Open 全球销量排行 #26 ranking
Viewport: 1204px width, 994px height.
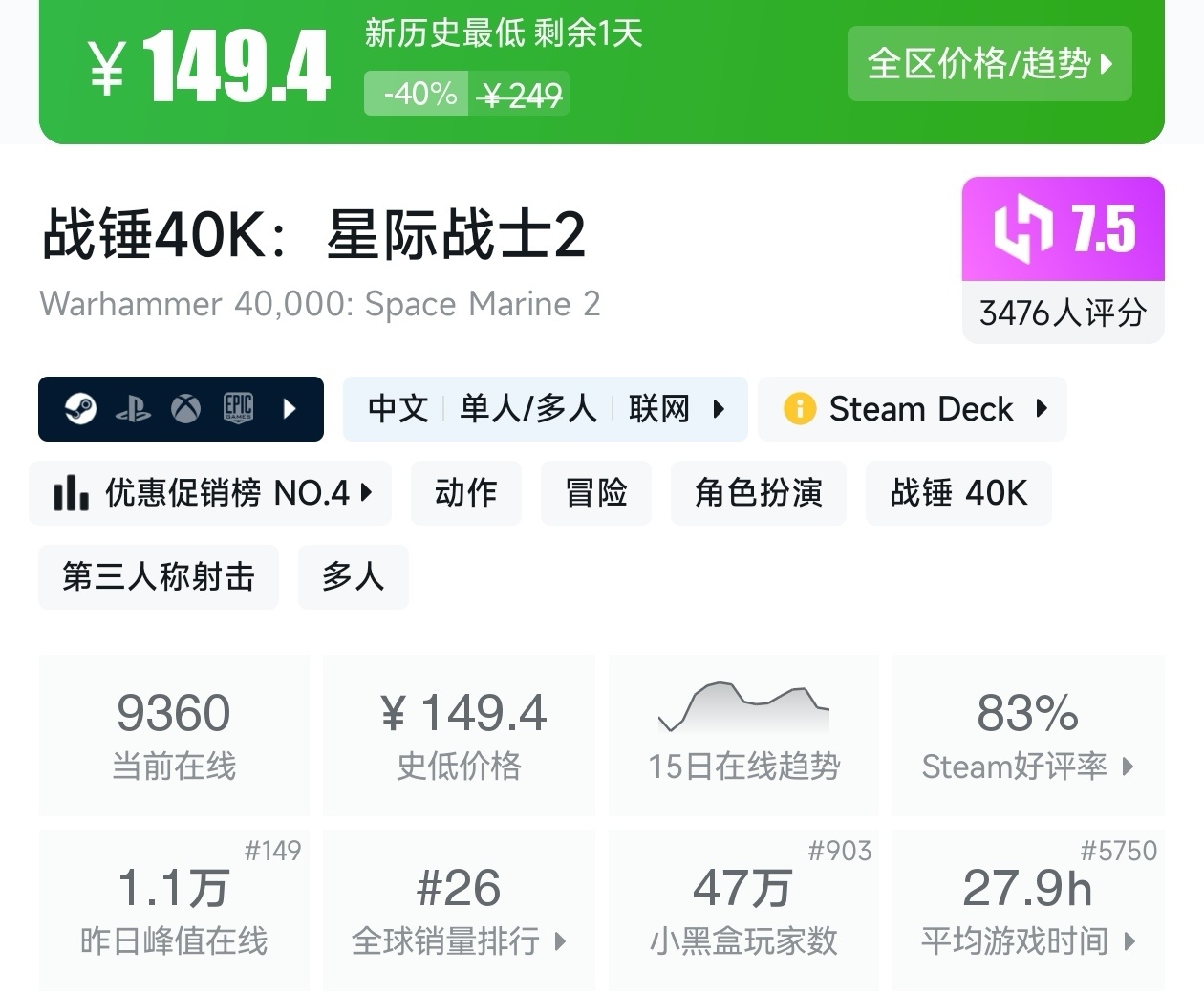click(459, 910)
